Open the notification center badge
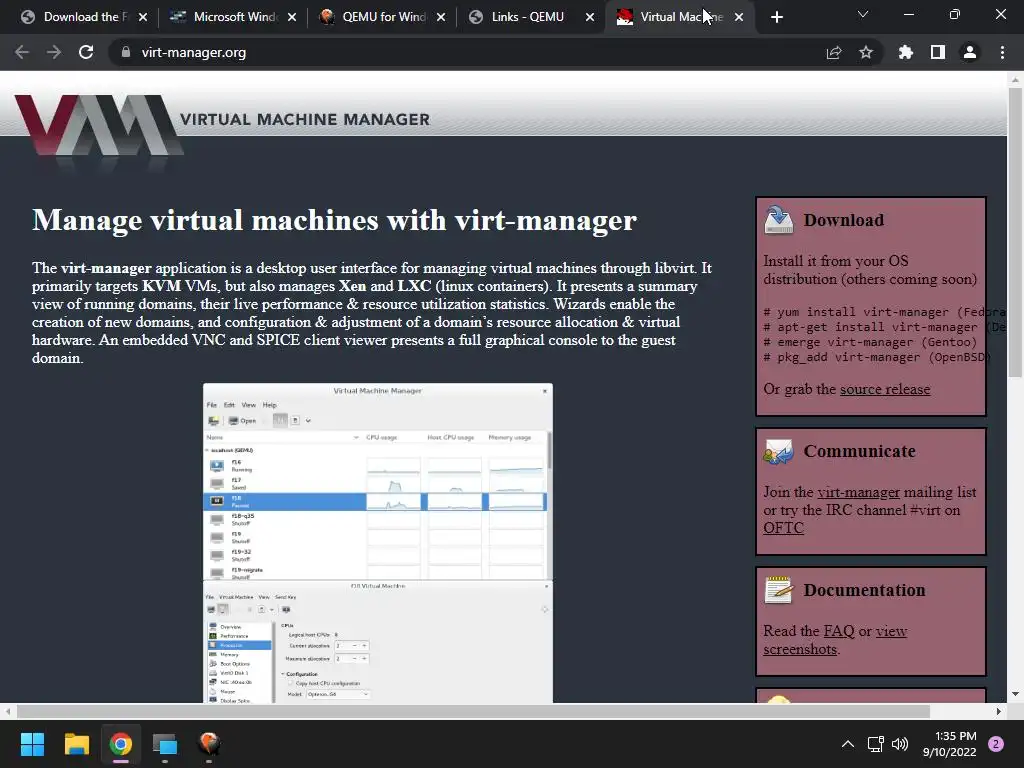This screenshot has width=1024, height=768. pos(996,744)
